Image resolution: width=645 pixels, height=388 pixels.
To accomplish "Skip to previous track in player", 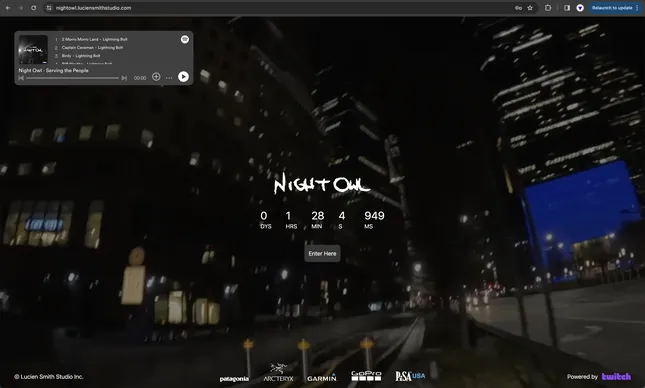I will (21, 78).
